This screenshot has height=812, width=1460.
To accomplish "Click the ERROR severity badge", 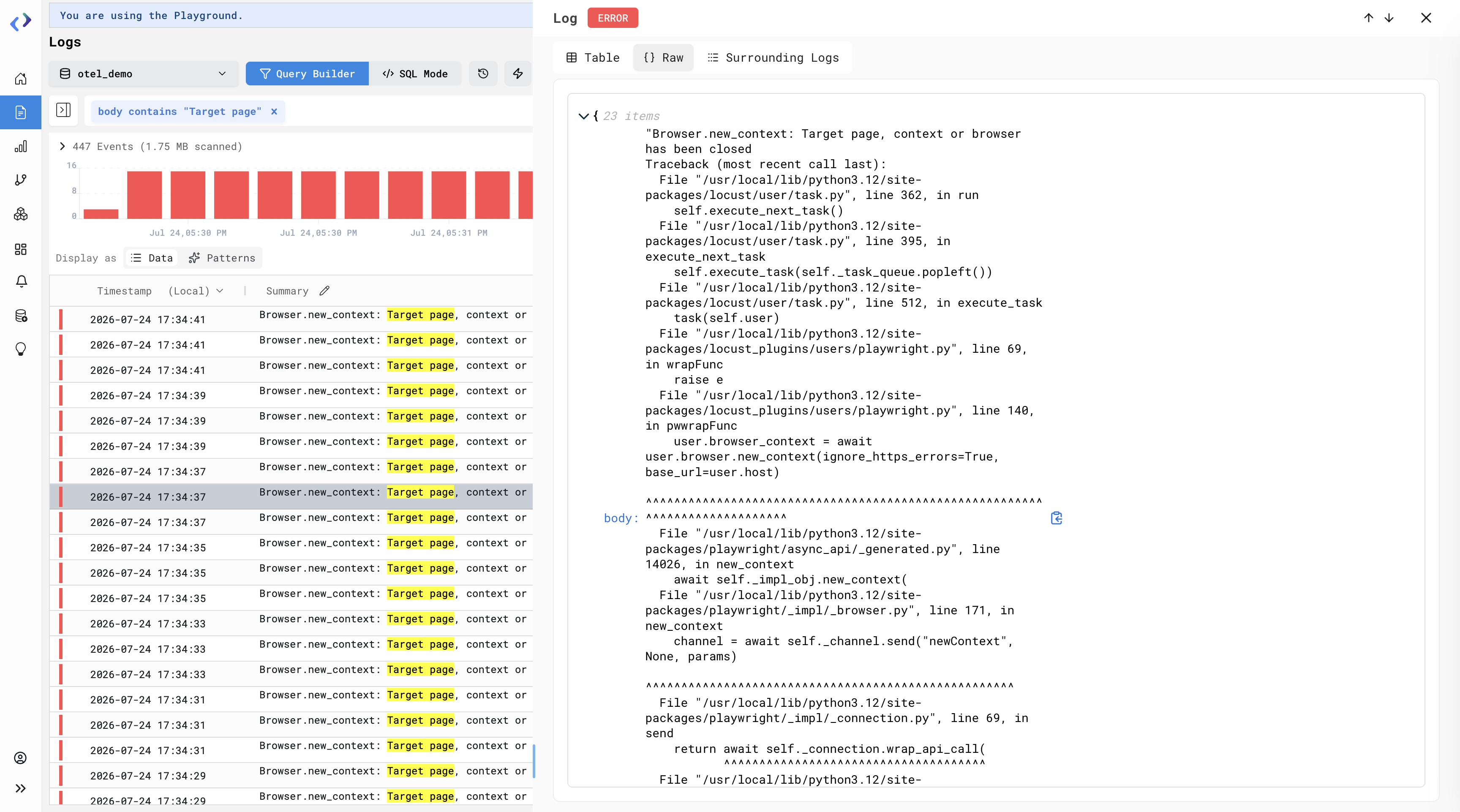I will click(x=612, y=18).
